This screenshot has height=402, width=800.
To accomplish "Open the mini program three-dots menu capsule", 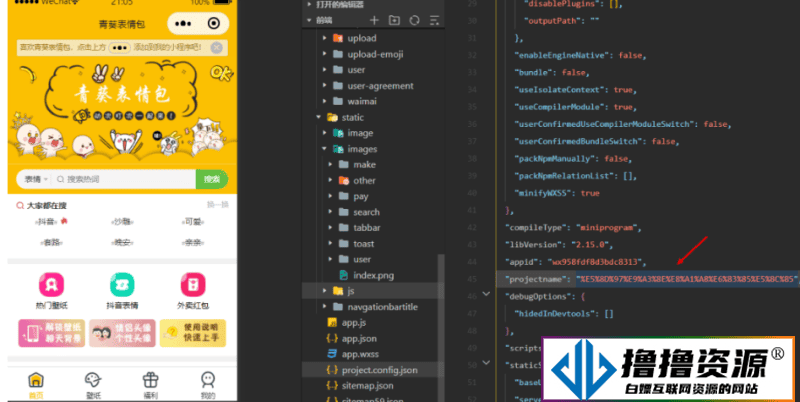I will [x=183, y=23].
